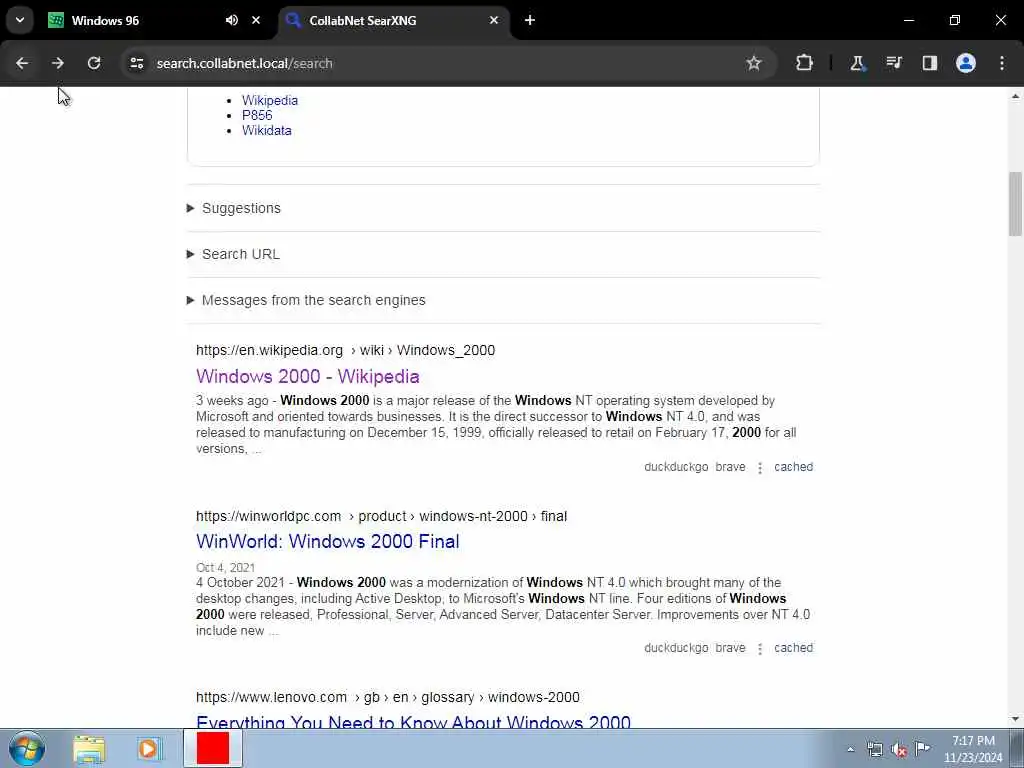
Task: Open the Wikipedia infobox link
Action: pos(270,101)
